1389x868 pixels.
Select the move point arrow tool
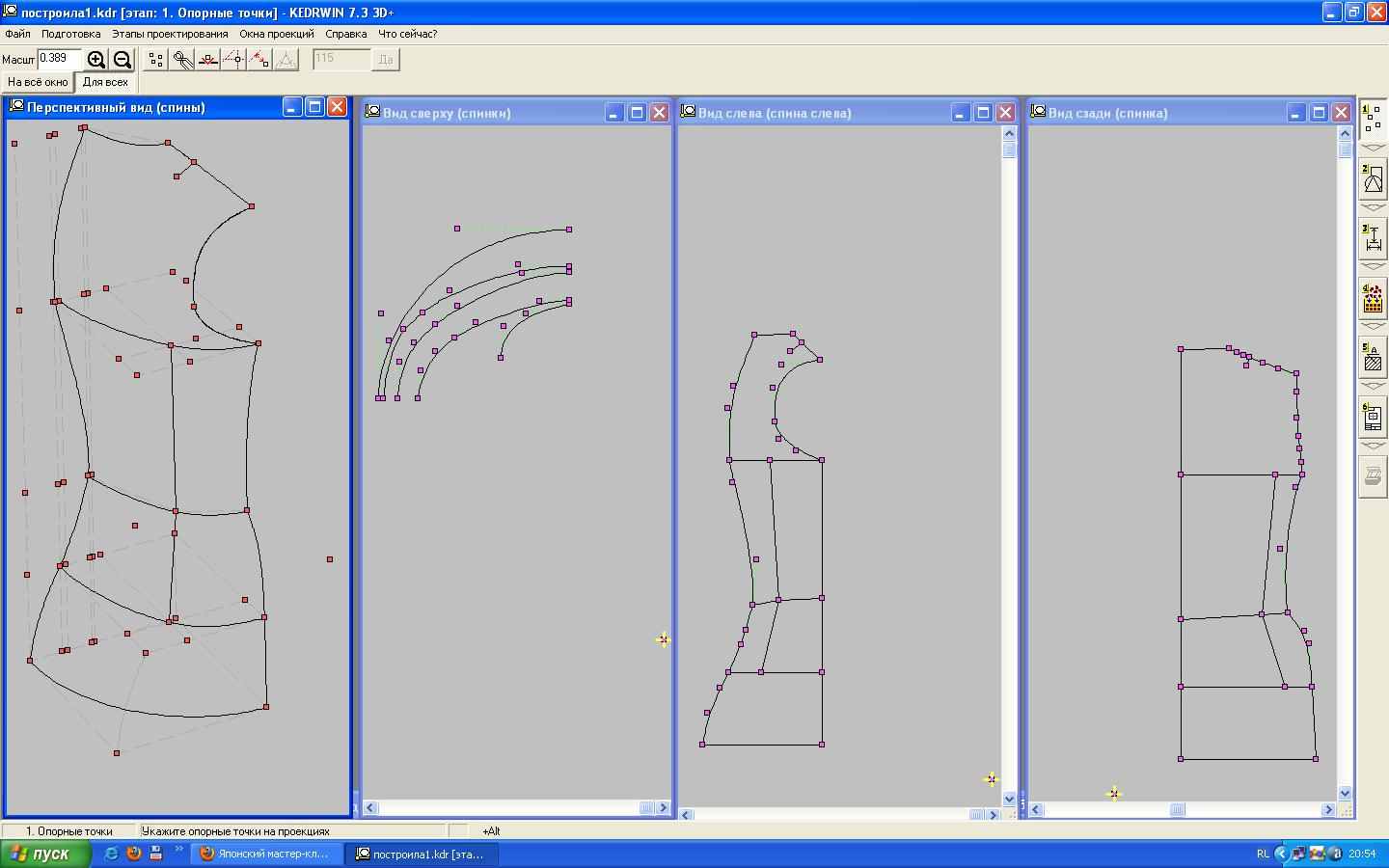[259, 60]
